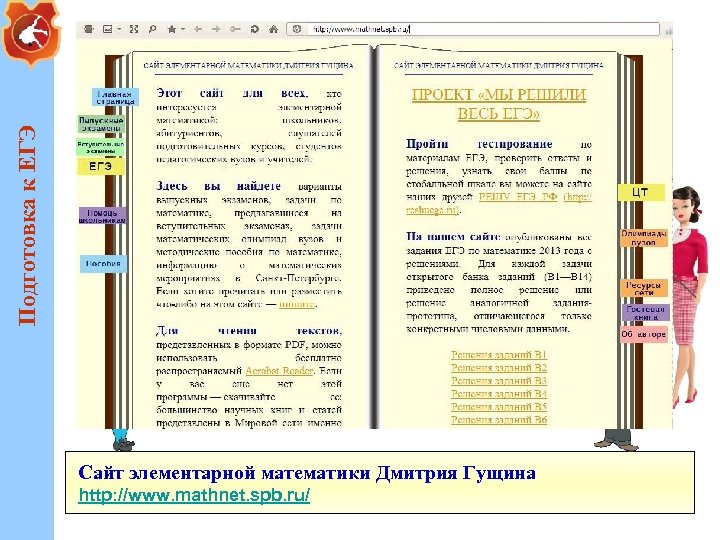Viewport: 720px width, 540px height.
Task: Open the 'Ресурсы сети' bookmark tab
Action: (643, 288)
